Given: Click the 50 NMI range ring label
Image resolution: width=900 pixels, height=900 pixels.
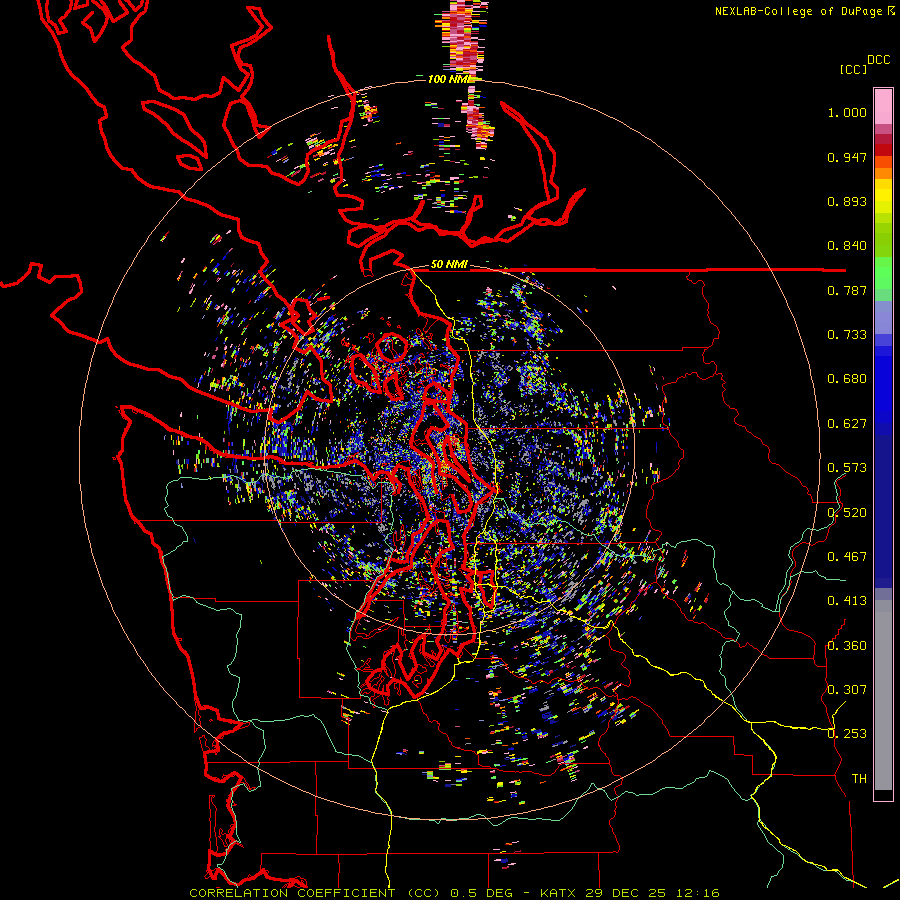Looking at the screenshot, I should pyautogui.click(x=449, y=265).
